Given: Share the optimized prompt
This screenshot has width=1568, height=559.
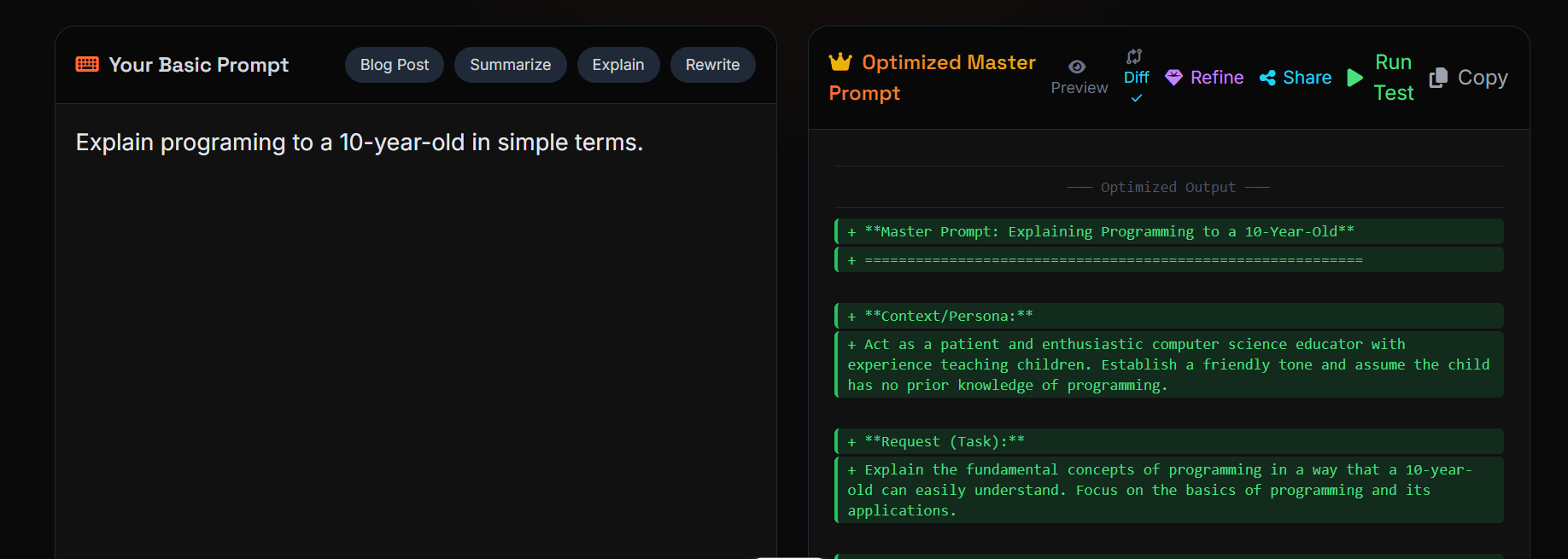Looking at the screenshot, I should click(1296, 78).
